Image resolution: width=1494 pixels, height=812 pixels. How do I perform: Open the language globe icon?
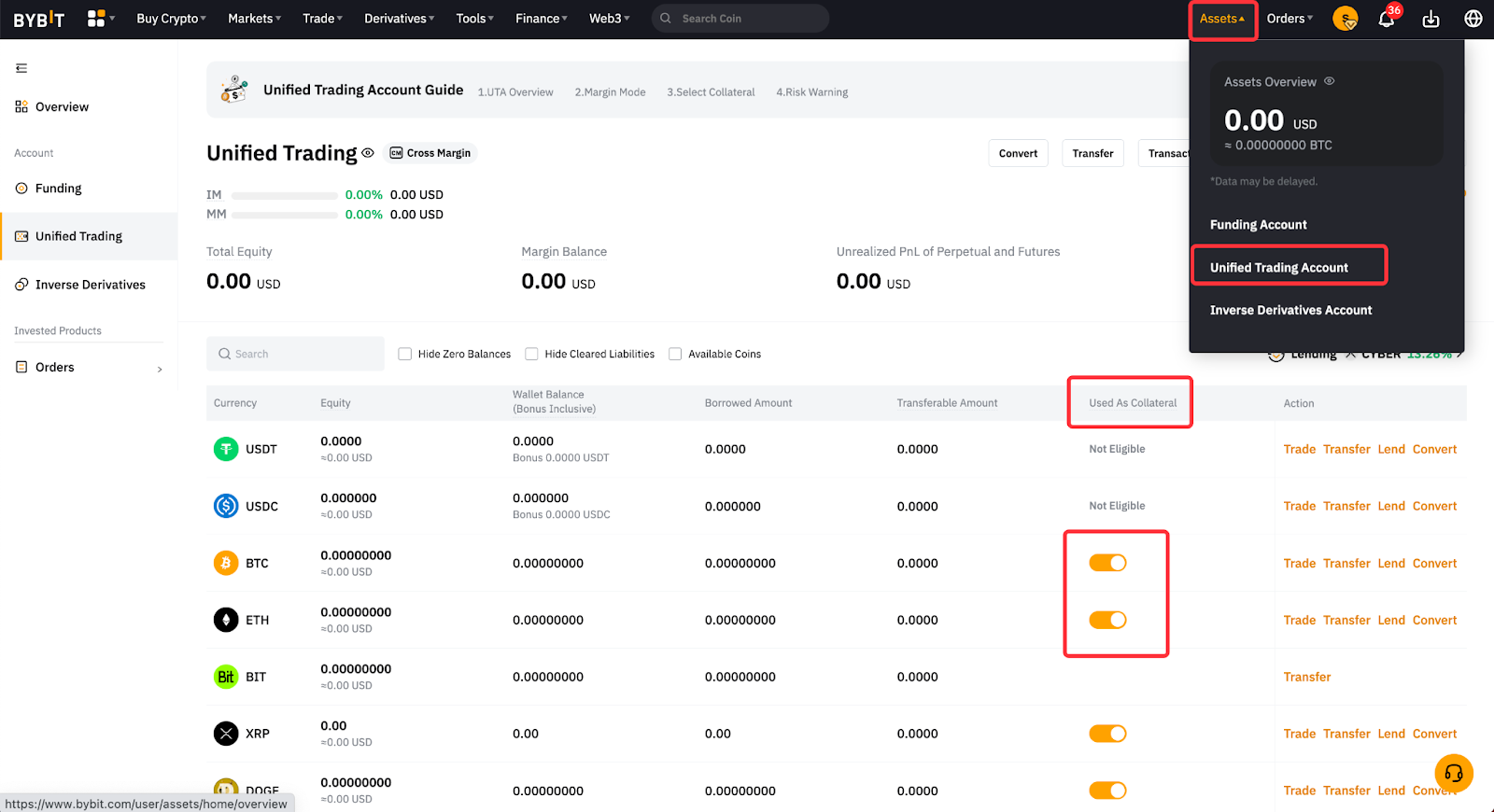(x=1473, y=19)
